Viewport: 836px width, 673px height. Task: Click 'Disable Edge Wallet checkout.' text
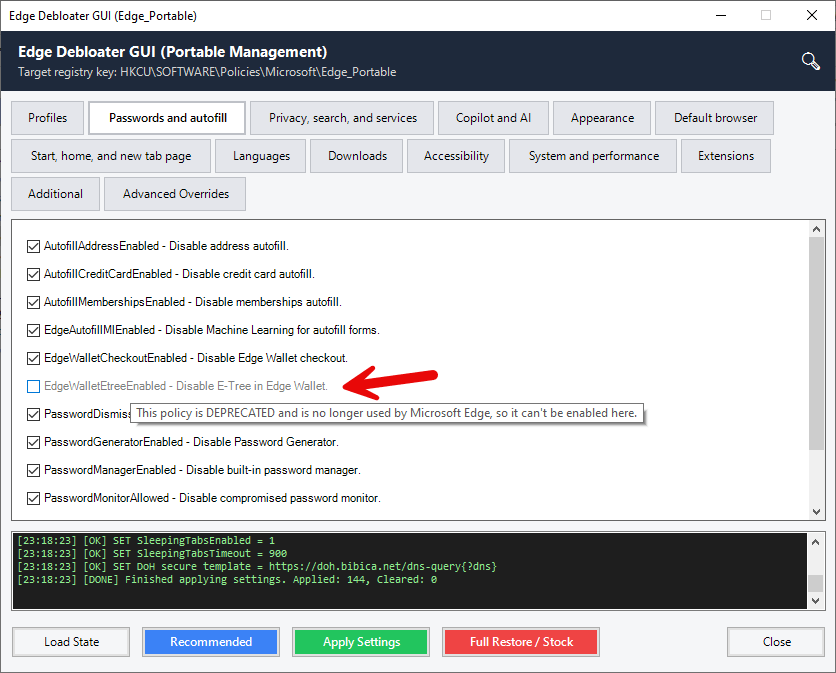[x=272, y=358]
